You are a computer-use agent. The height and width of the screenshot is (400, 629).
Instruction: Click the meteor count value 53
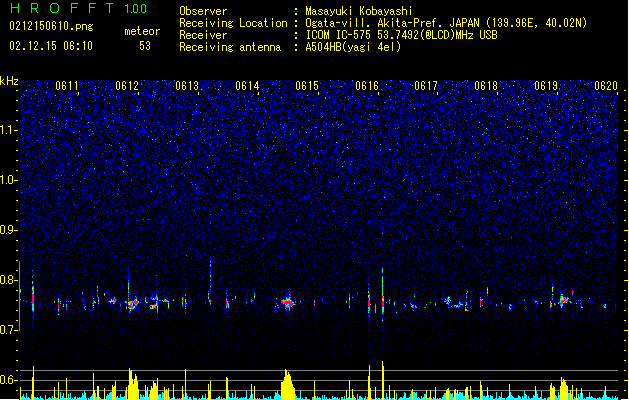pyautogui.click(x=145, y=46)
